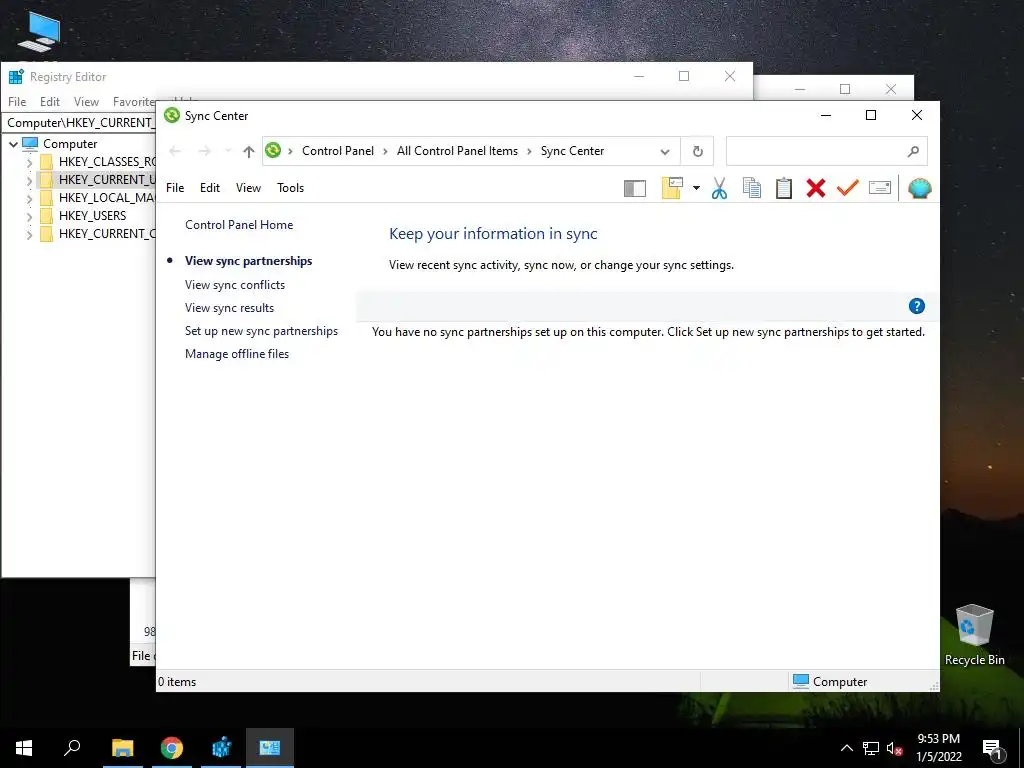Select HKEY_USERS in registry tree
Screen dimensions: 1024x768
[92, 216]
